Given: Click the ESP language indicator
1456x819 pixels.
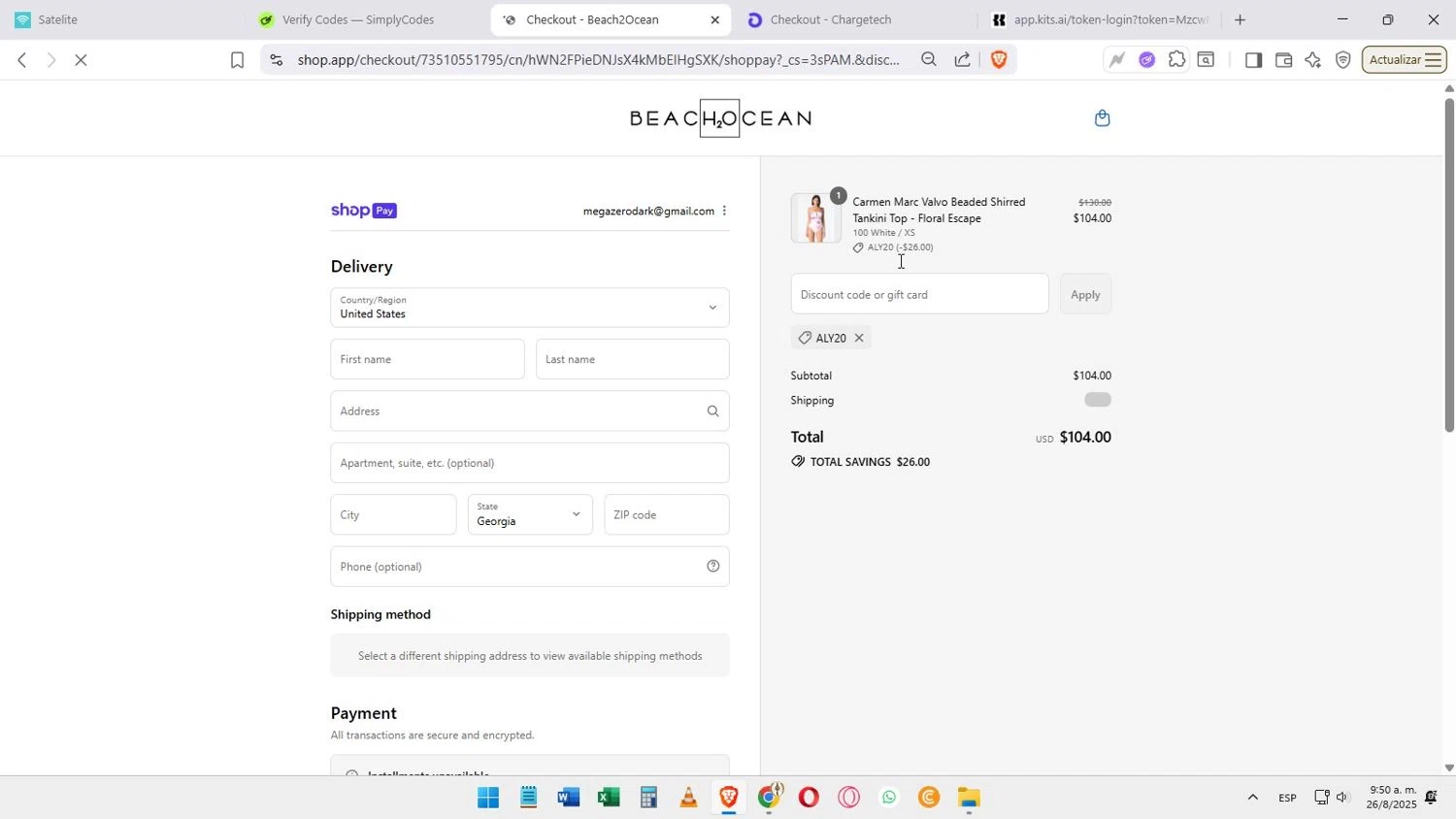Looking at the screenshot, I should click(x=1287, y=798).
